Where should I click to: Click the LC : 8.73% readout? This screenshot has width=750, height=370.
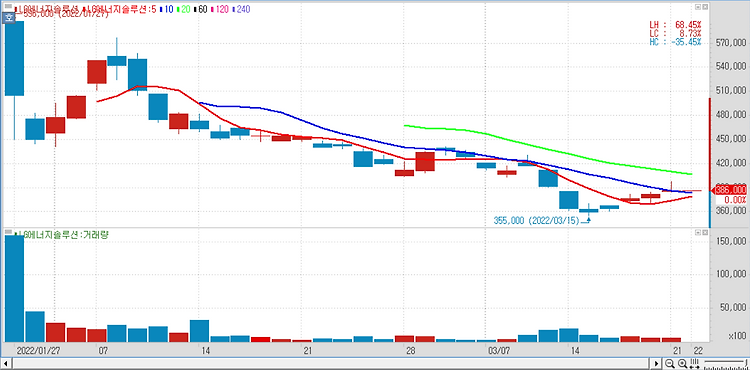click(x=675, y=33)
